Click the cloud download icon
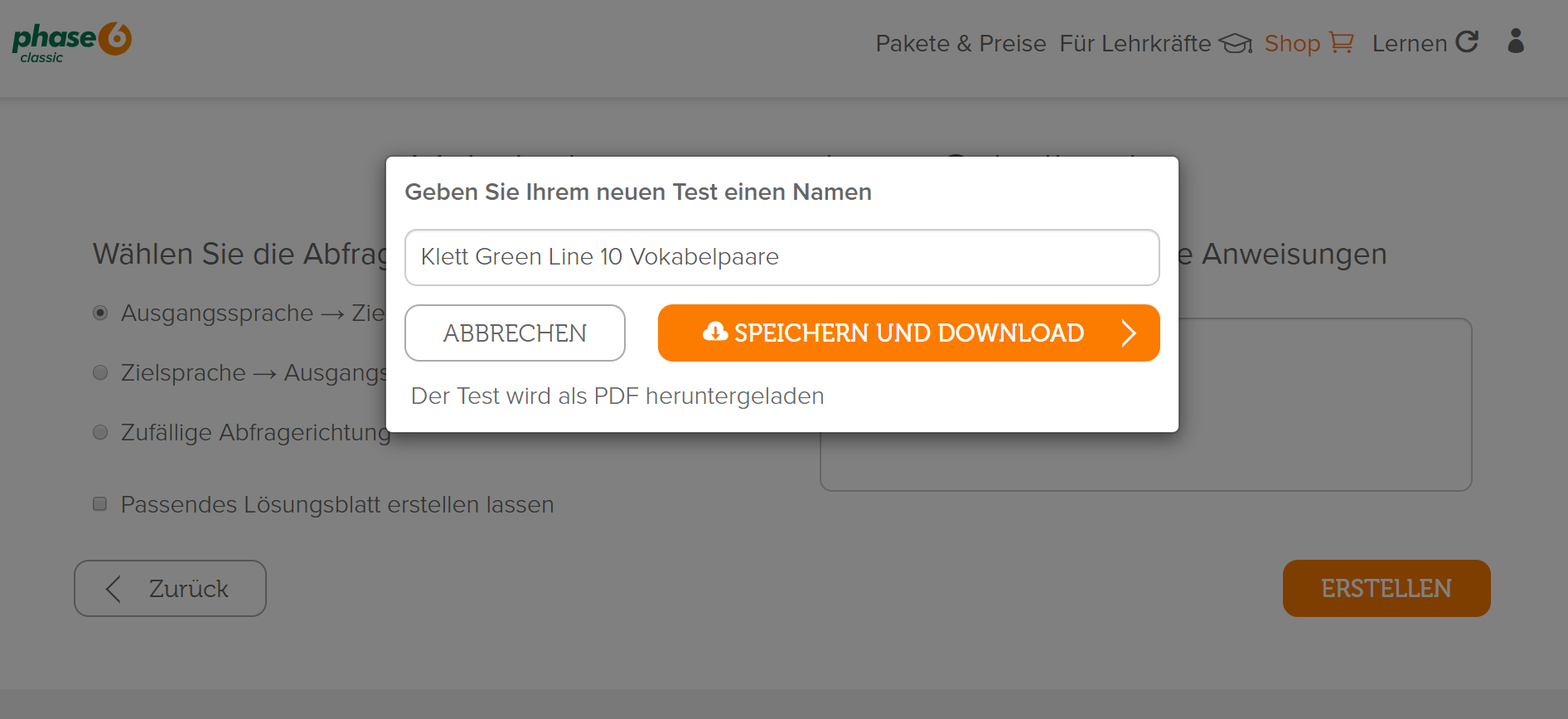The height and width of the screenshot is (719, 1568). 714,332
